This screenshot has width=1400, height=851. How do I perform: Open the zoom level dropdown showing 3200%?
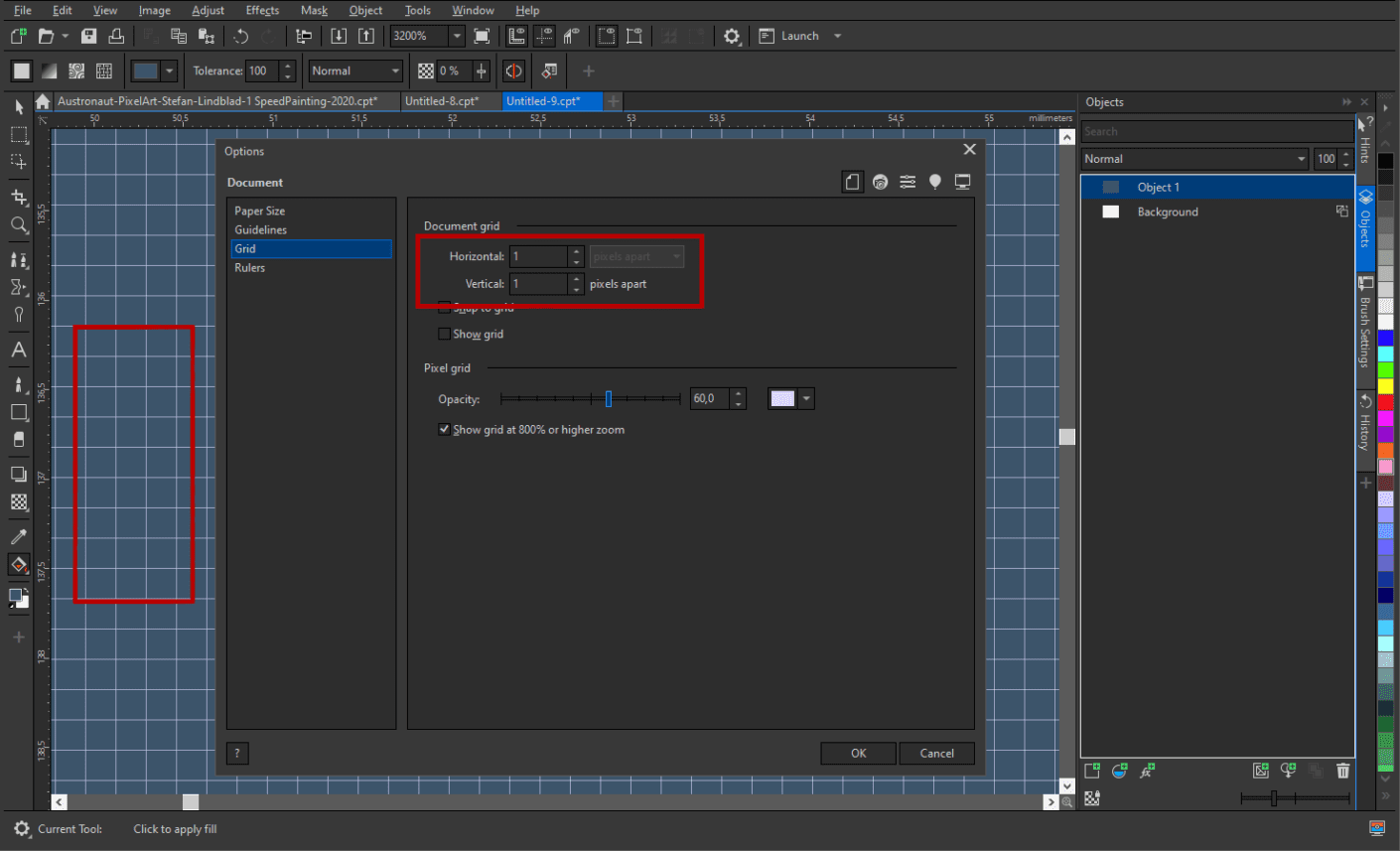(x=456, y=36)
